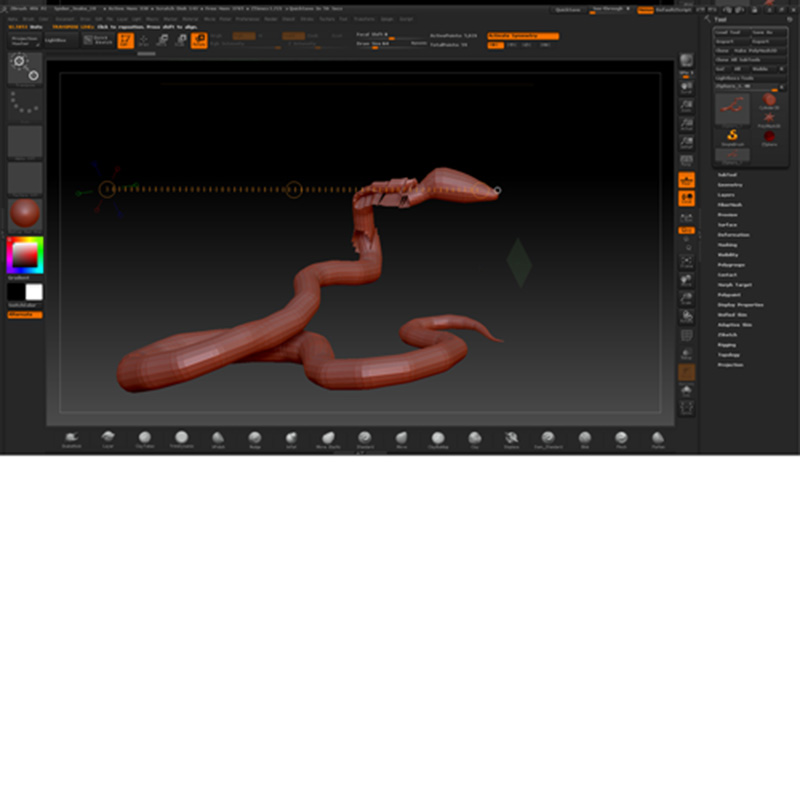Toggle Perspective (Persp) view
The width and height of the screenshot is (800, 800).
tap(687, 161)
